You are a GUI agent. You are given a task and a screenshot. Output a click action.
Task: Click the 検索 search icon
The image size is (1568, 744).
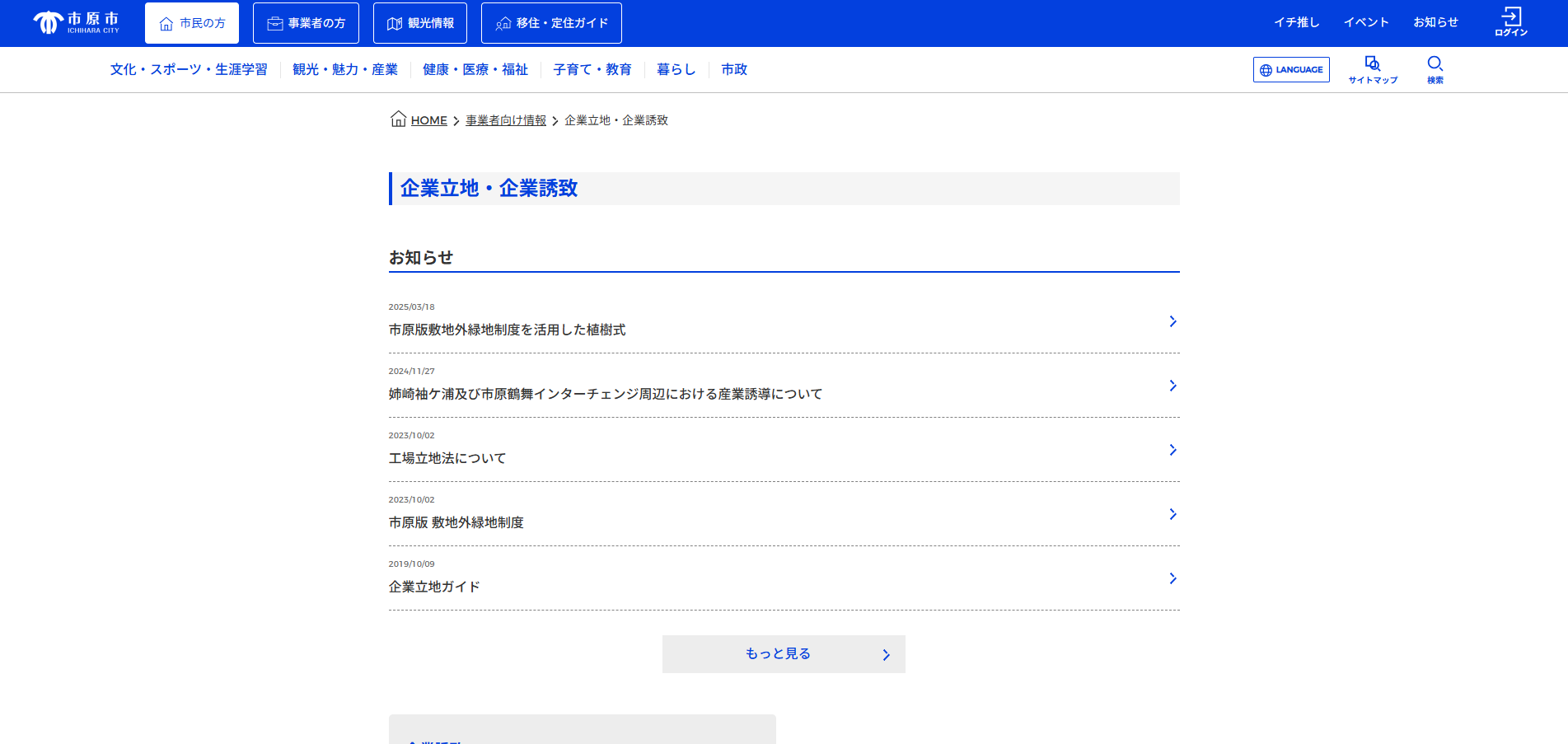pos(1435,69)
